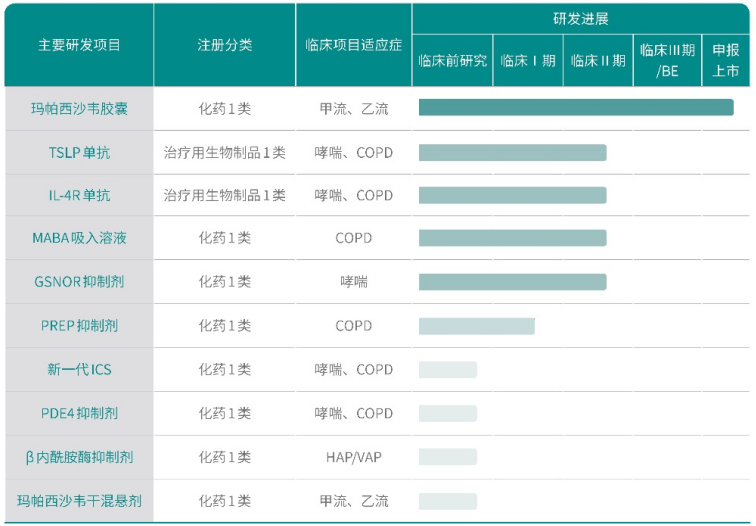
Task: Open the β内酰胺酶抑制剂 project entry
Action: 79,457
